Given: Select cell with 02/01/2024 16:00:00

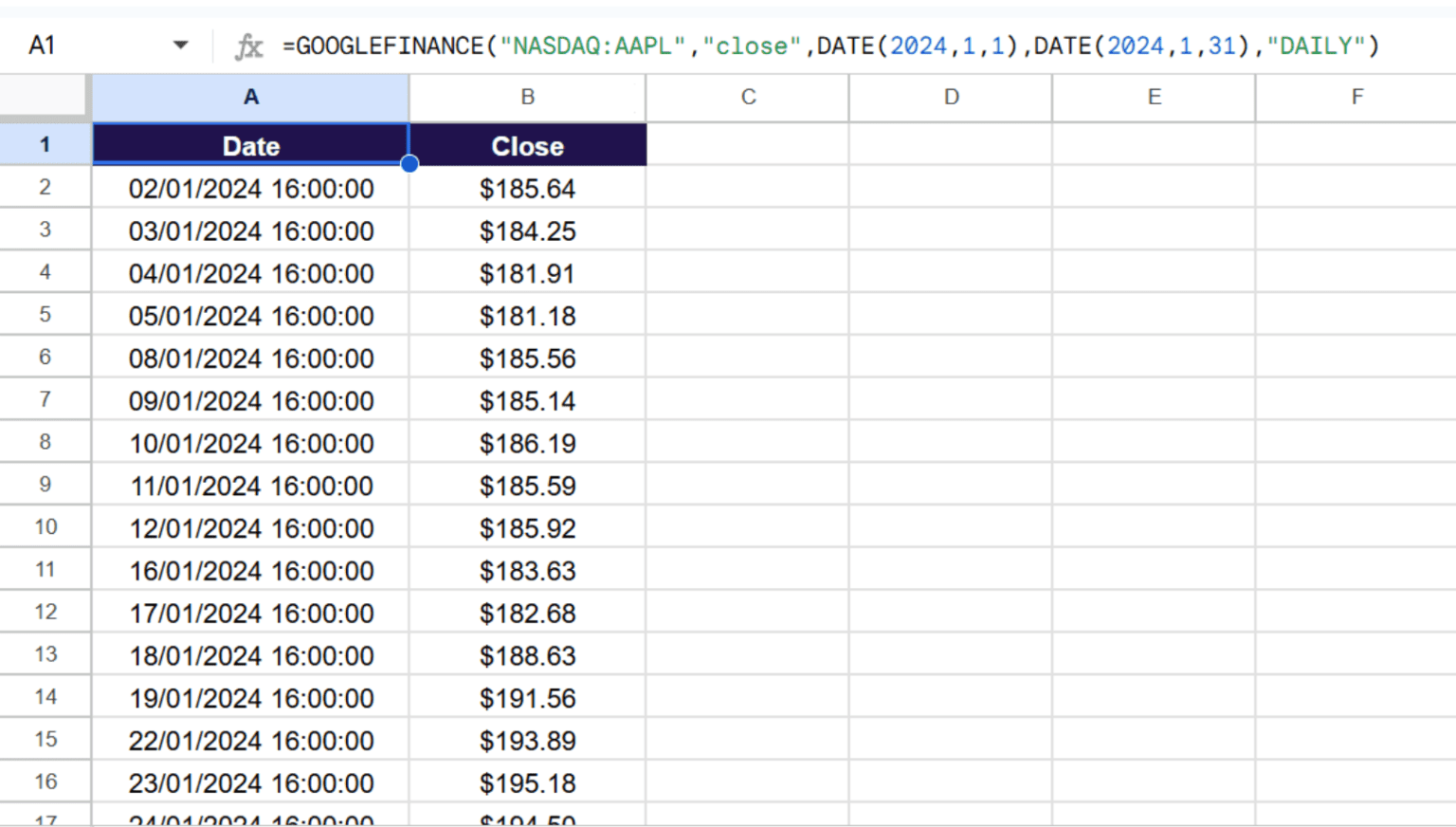Looking at the screenshot, I should [x=250, y=188].
